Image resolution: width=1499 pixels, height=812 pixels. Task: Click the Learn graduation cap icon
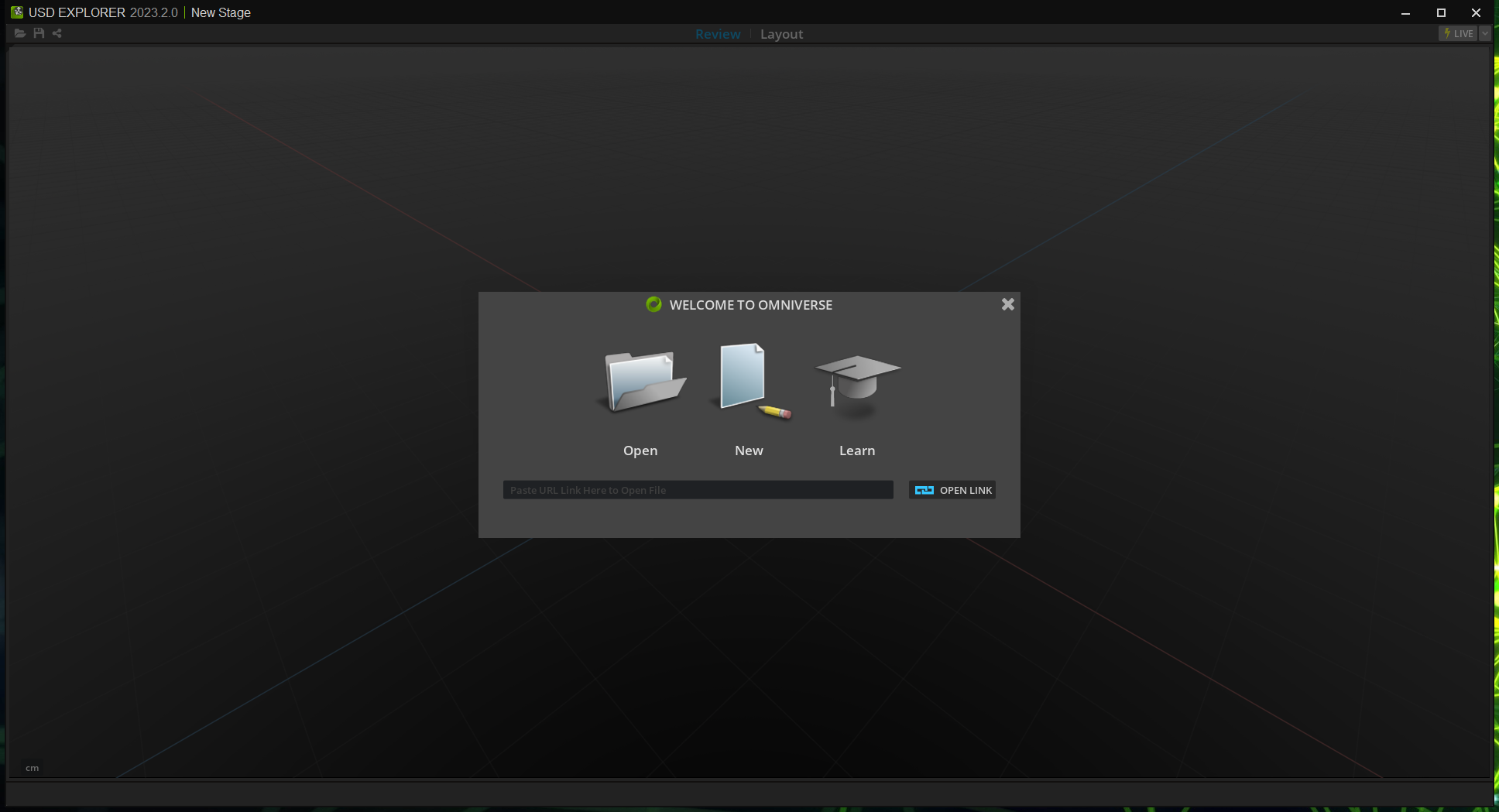click(857, 386)
